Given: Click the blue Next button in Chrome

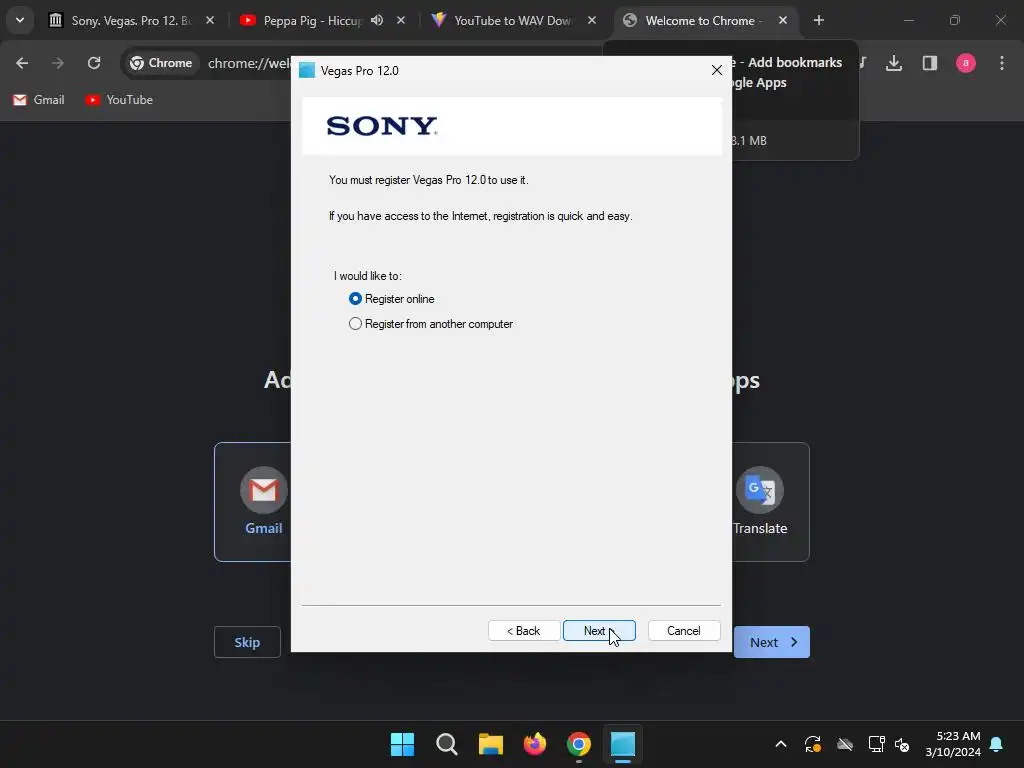Looking at the screenshot, I should [772, 642].
